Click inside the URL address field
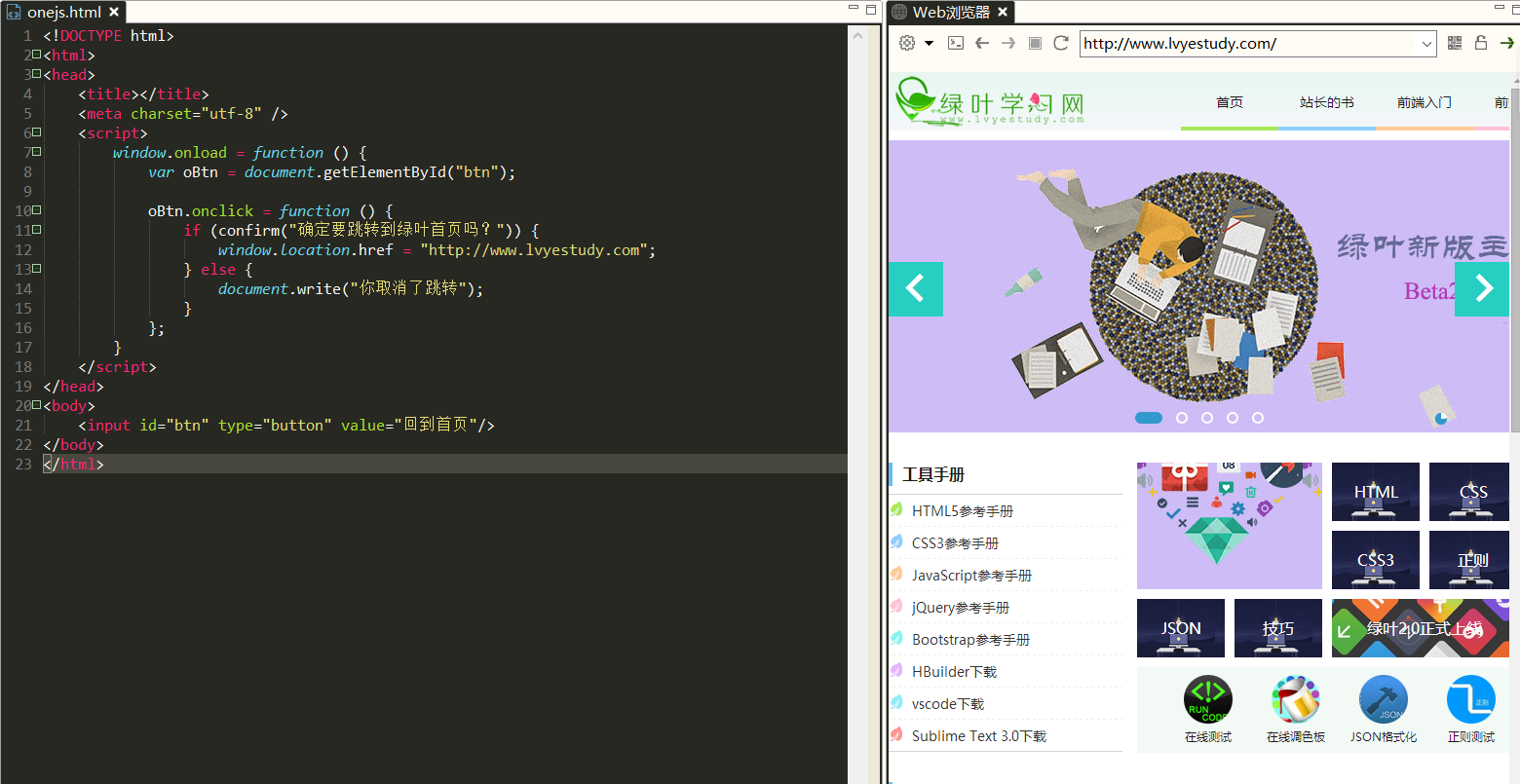Viewport: 1520px width, 784px height. [1218, 43]
